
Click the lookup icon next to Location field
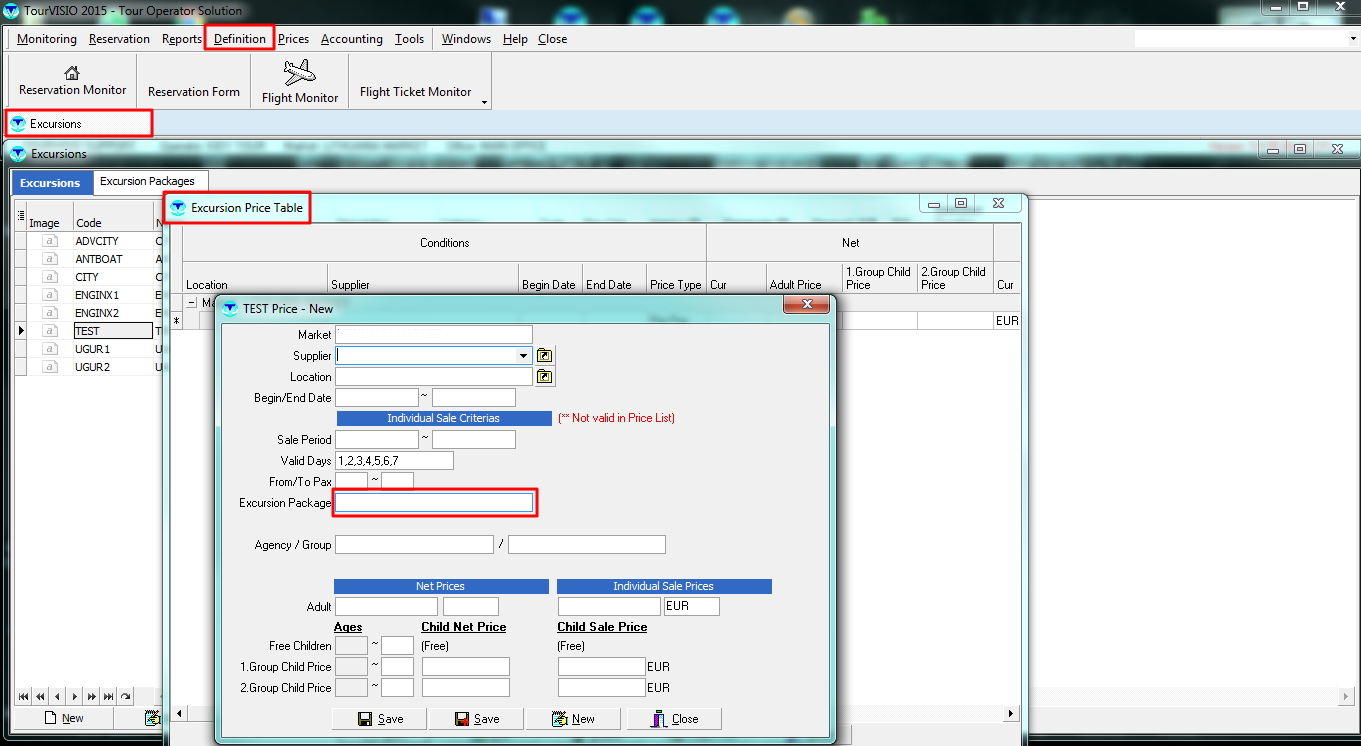coord(544,377)
